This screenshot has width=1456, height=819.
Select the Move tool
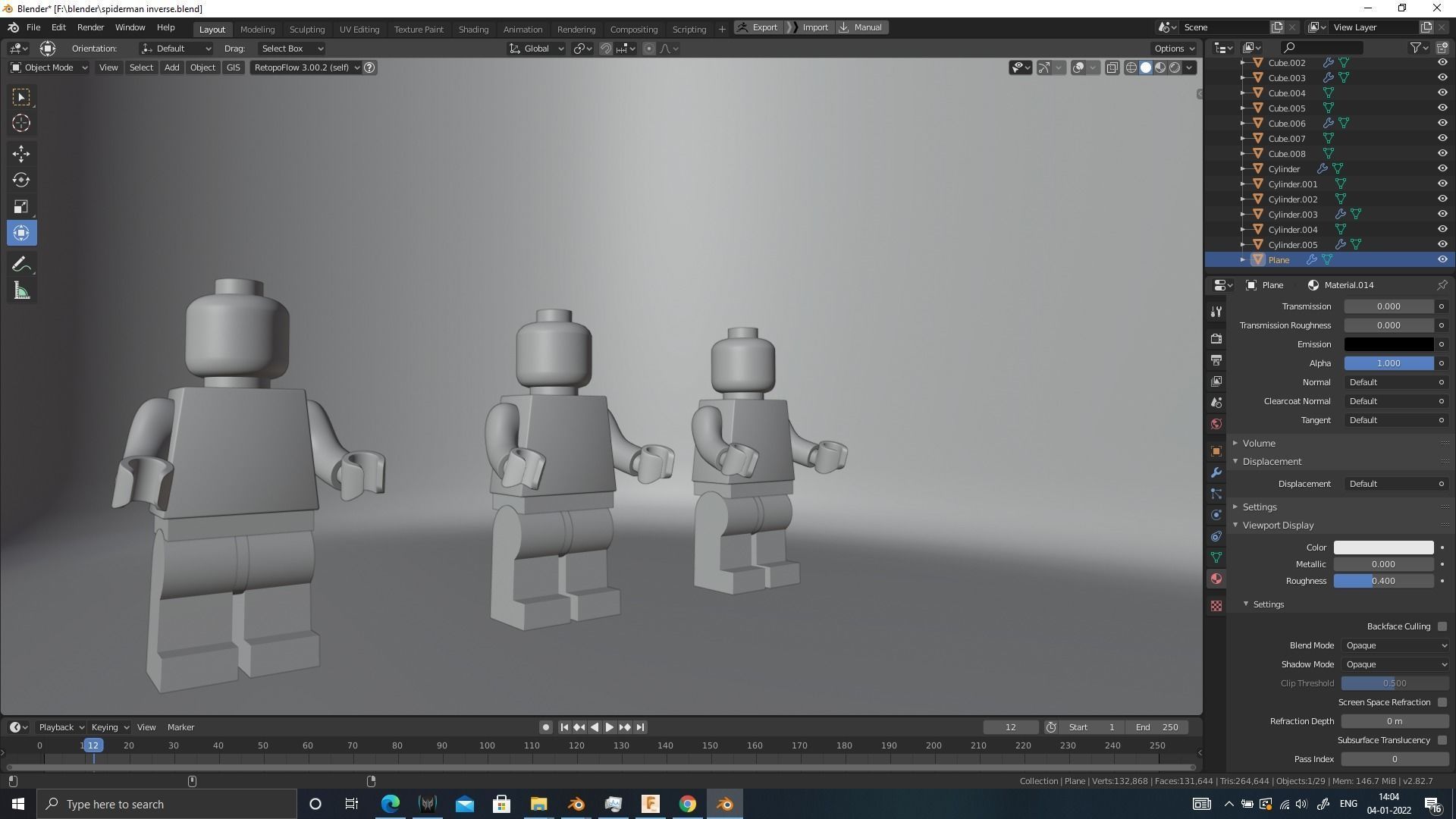(x=21, y=154)
